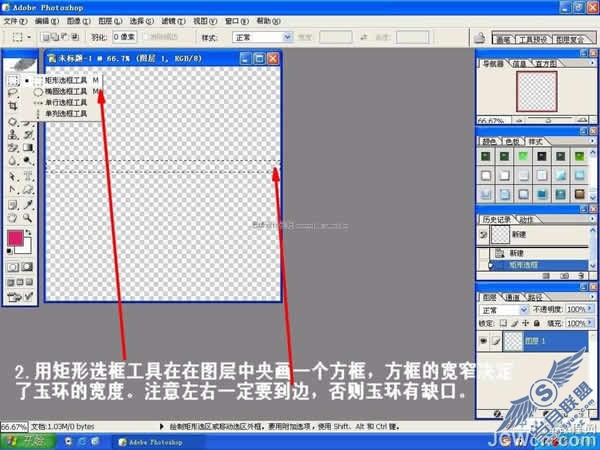
Task: Choose Intersect with selection mode
Action: [x=75, y=37]
